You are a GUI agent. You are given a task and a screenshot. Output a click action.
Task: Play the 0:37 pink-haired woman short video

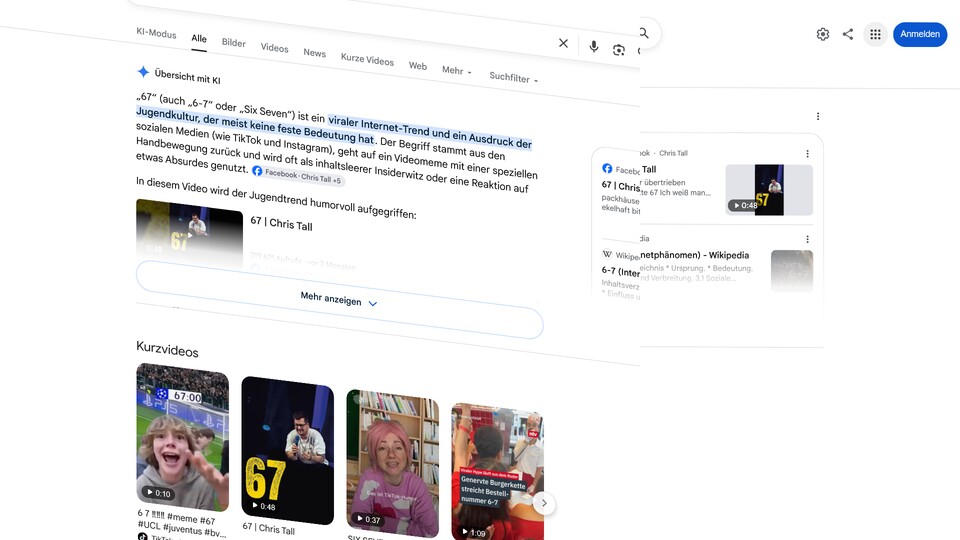click(392, 464)
